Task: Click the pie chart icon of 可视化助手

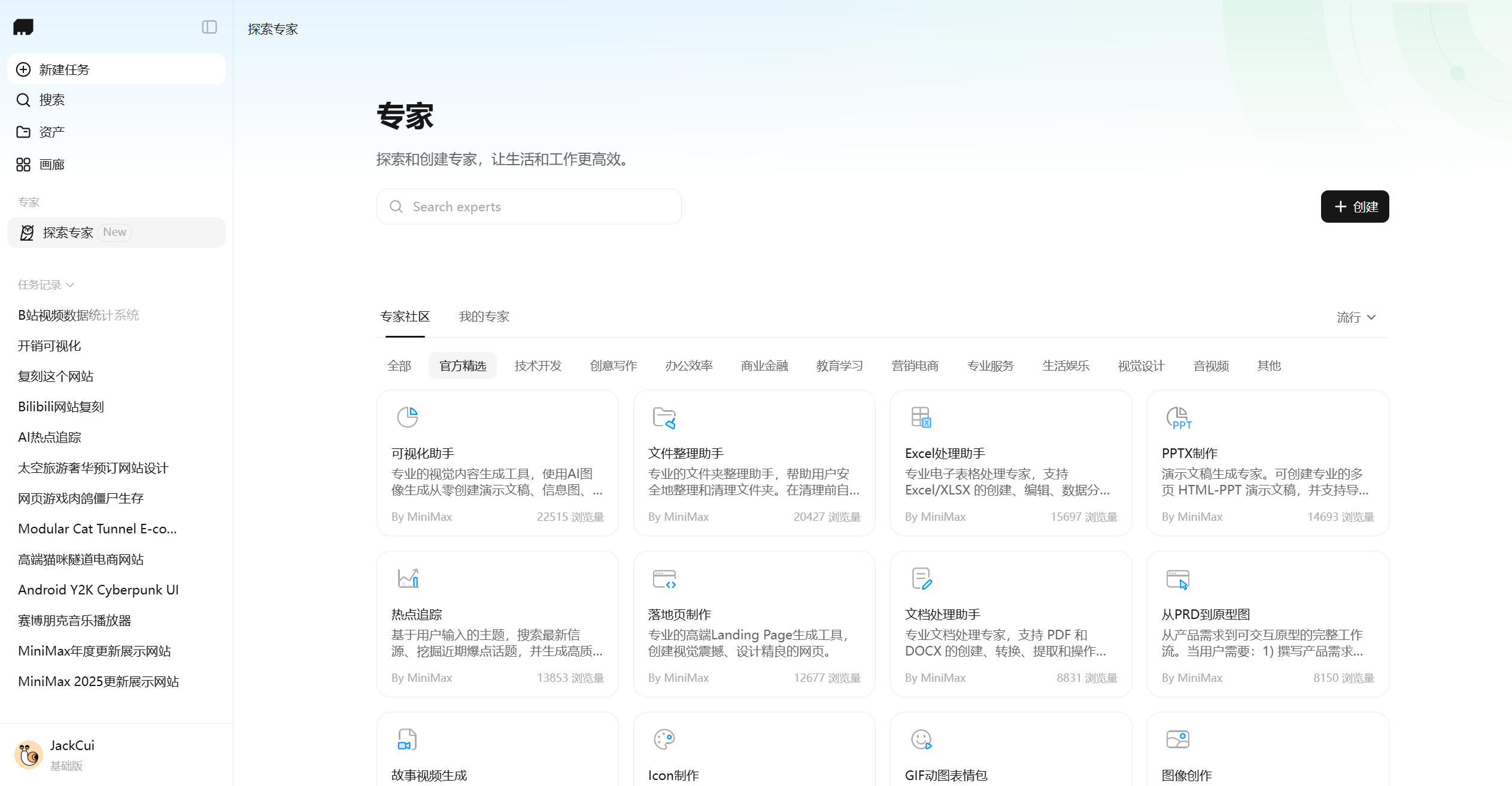Action: point(408,417)
